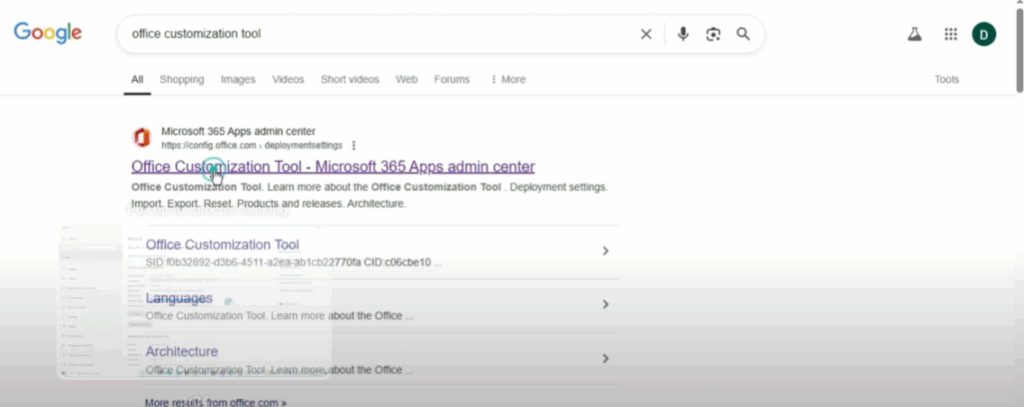Viewport: 1024px width, 407px height.
Task: Switch to Shopping tab
Action: tap(182, 79)
